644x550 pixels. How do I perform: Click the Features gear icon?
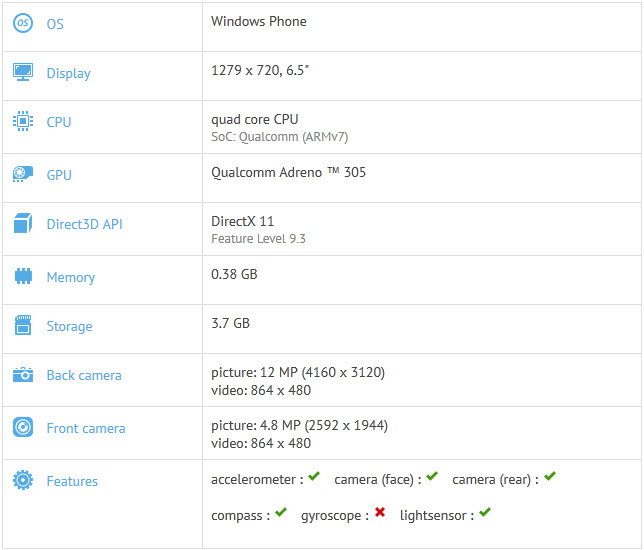tap(22, 481)
